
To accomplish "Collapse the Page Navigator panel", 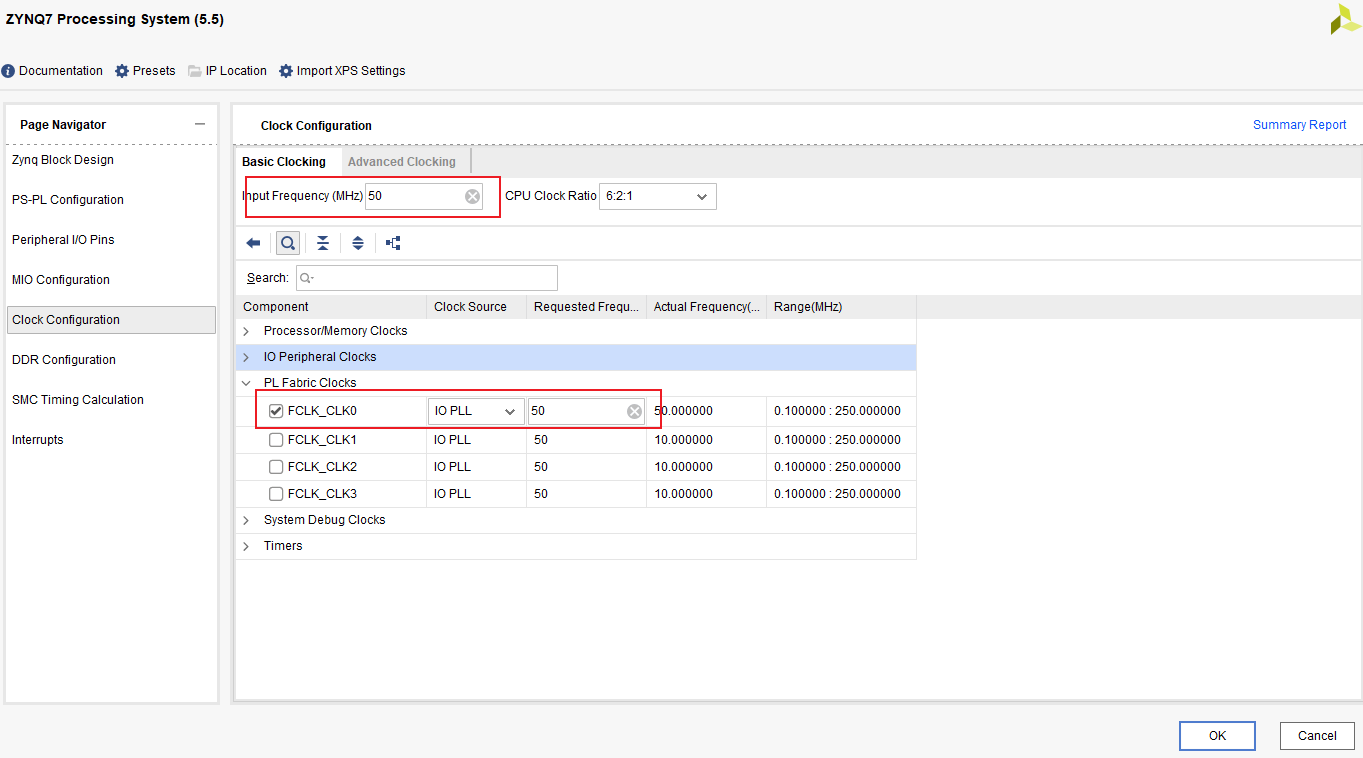I will tap(200, 124).
